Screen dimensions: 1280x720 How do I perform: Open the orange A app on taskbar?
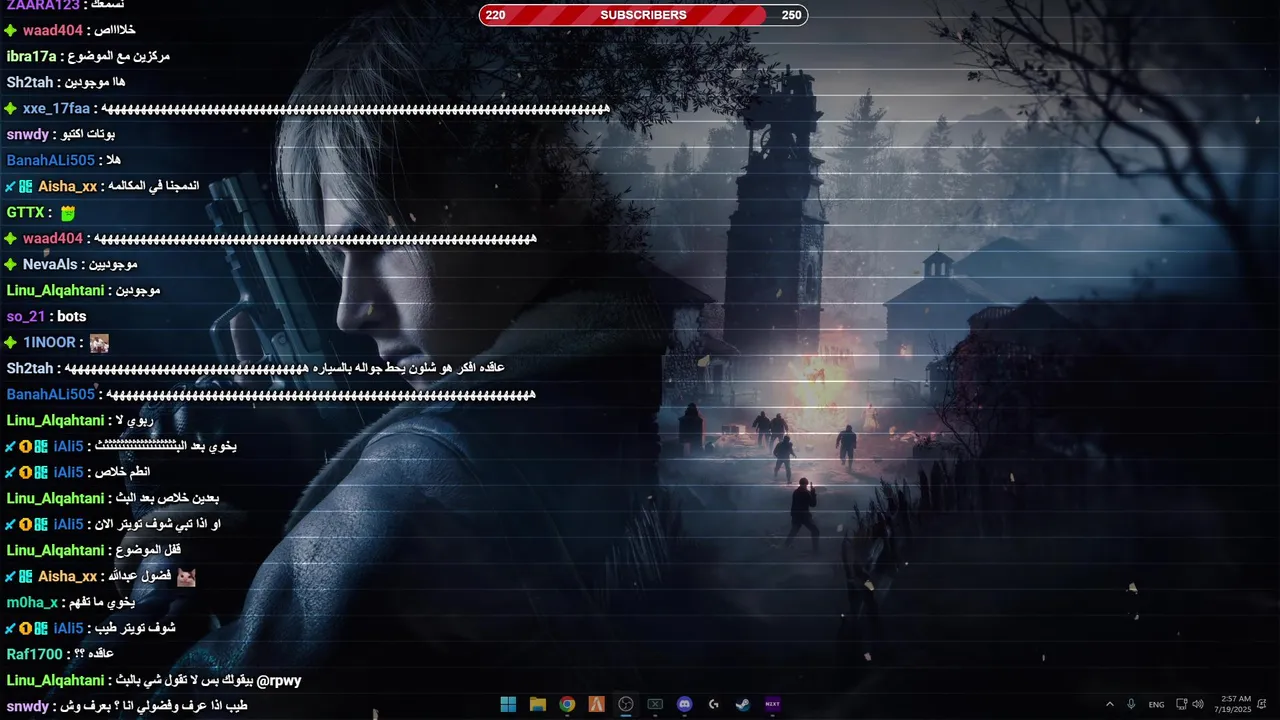point(596,704)
